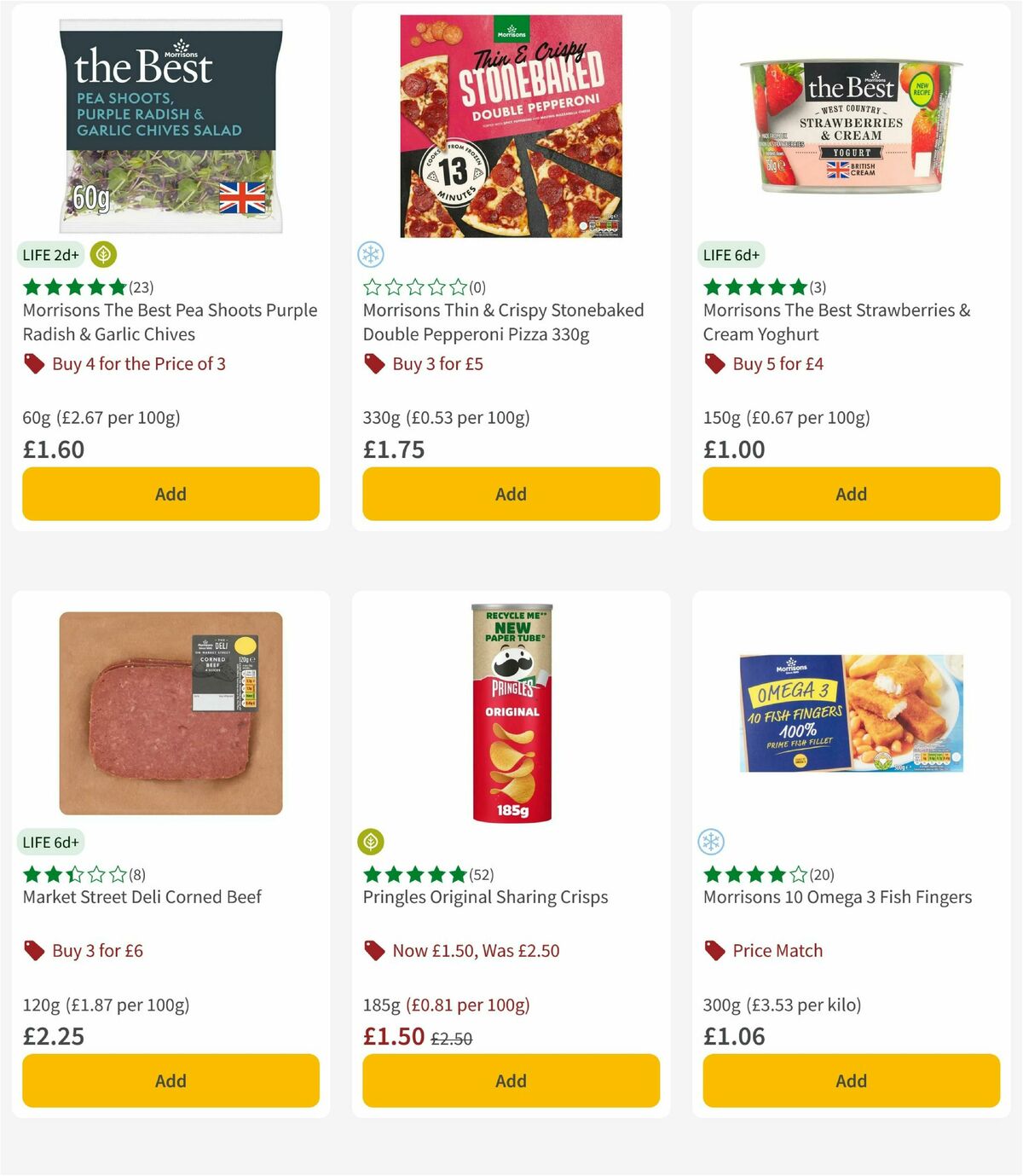Click the tag icon beside 'Now £1.50, Was £2.50'

[373, 950]
